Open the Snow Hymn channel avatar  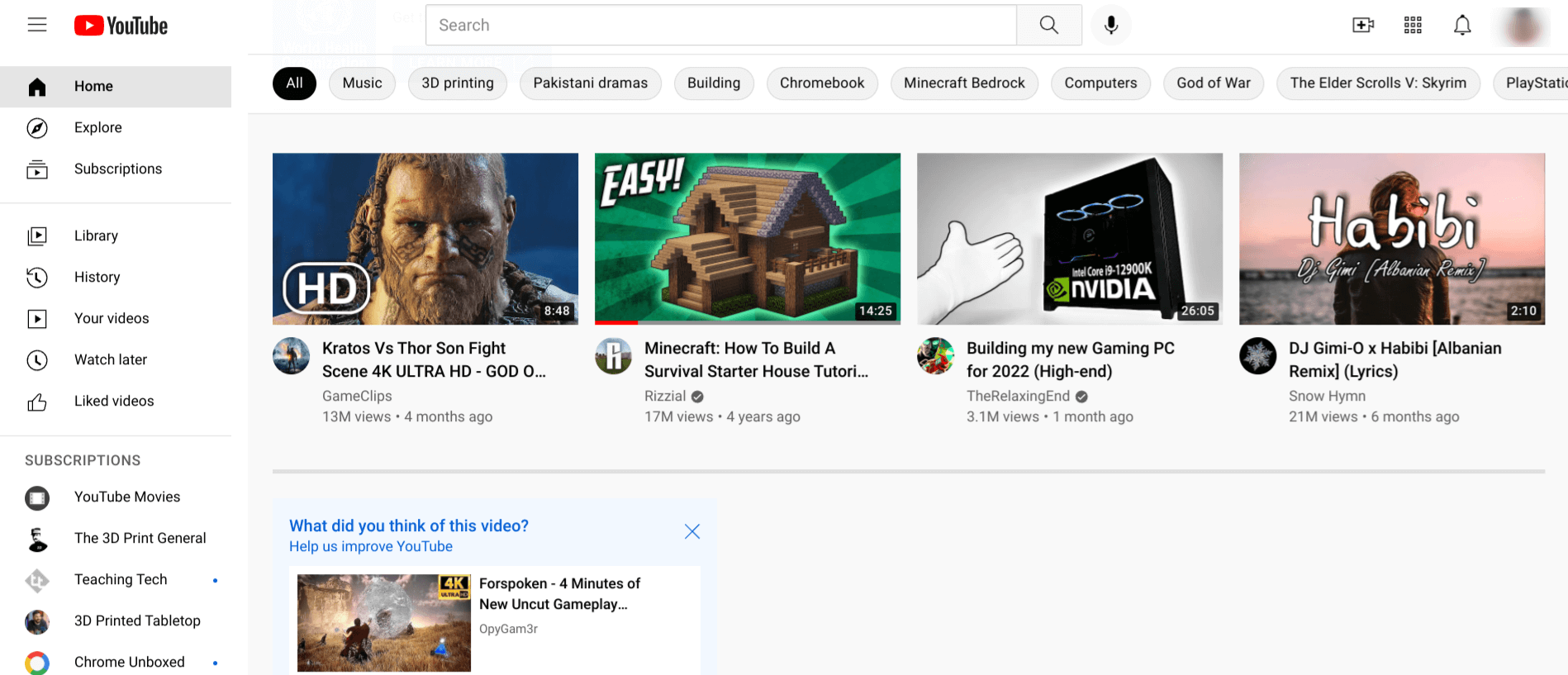tap(1257, 356)
